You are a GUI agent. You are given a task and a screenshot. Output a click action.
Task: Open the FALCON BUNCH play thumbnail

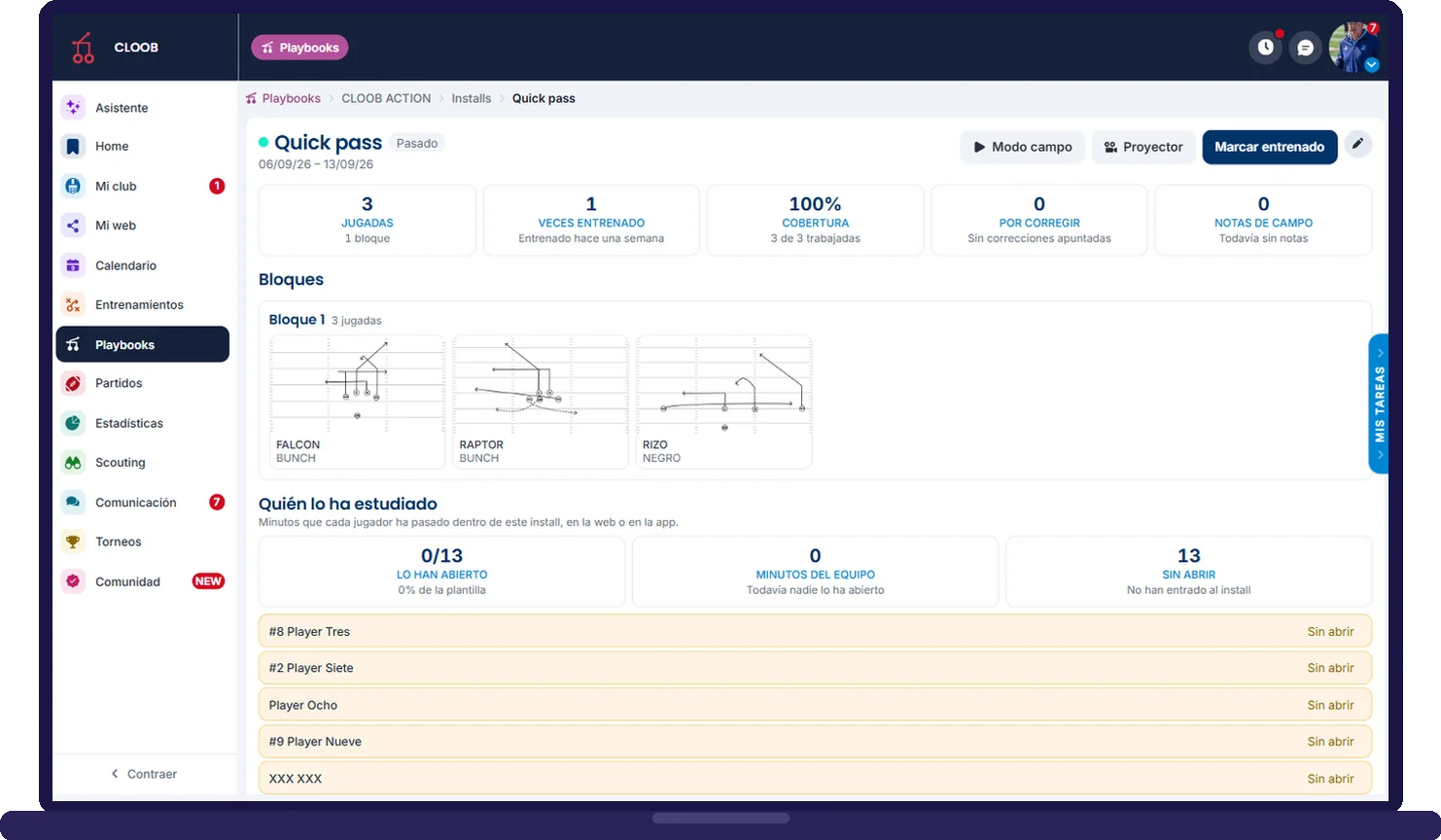357,402
